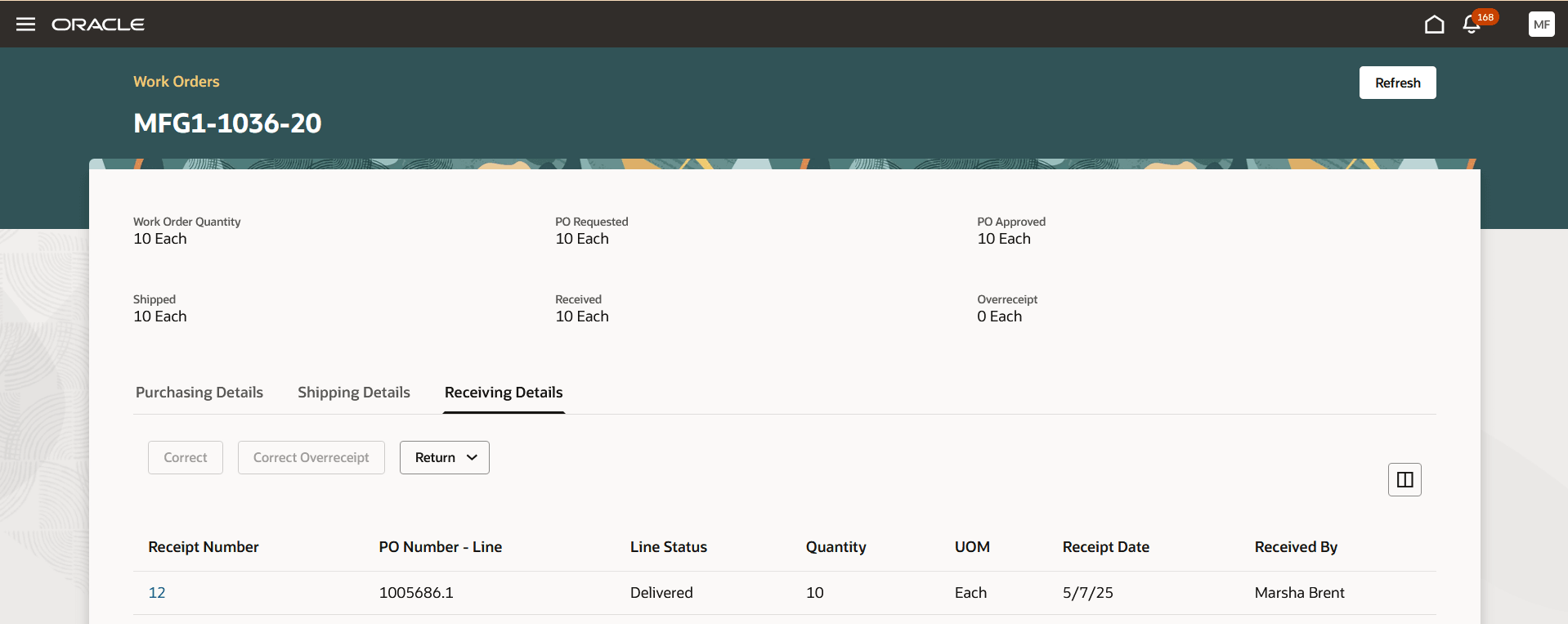
Task: Click the Receipt Number column header
Action: 204,547
